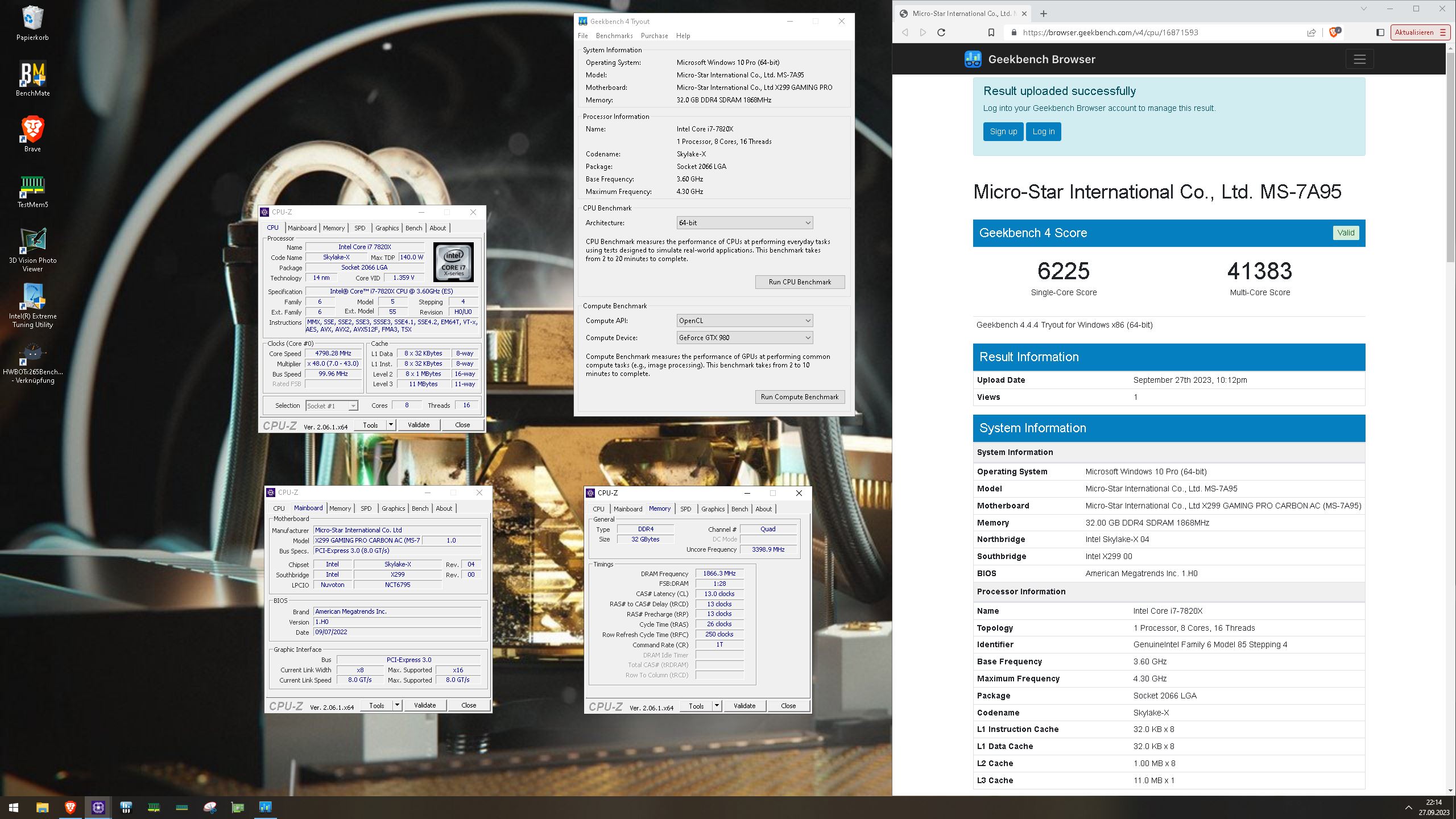Close the Micro-Star International browser tab

(x=1024, y=14)
